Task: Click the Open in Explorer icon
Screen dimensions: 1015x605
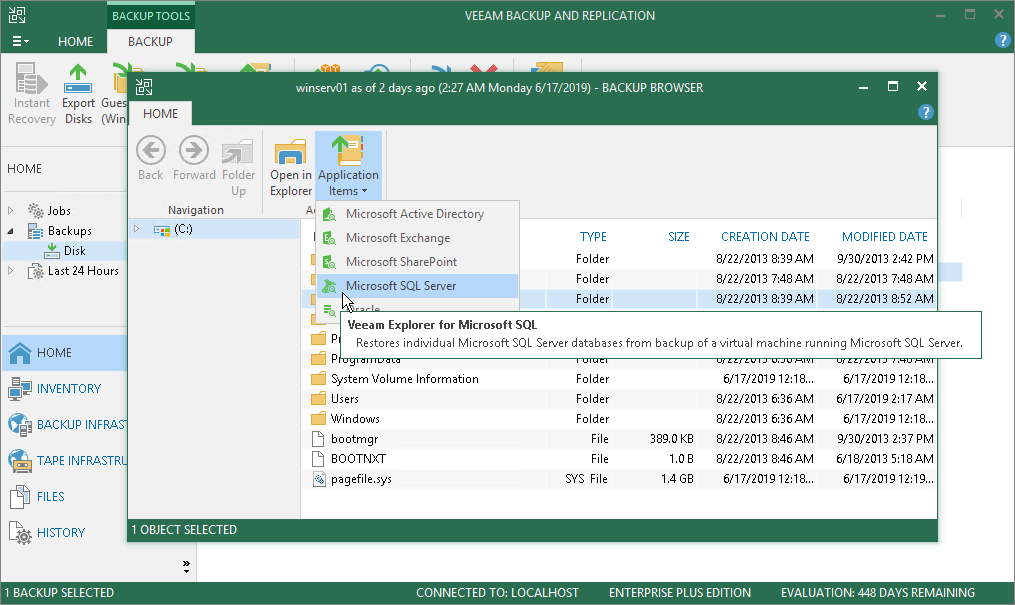Action: [291, 151]
